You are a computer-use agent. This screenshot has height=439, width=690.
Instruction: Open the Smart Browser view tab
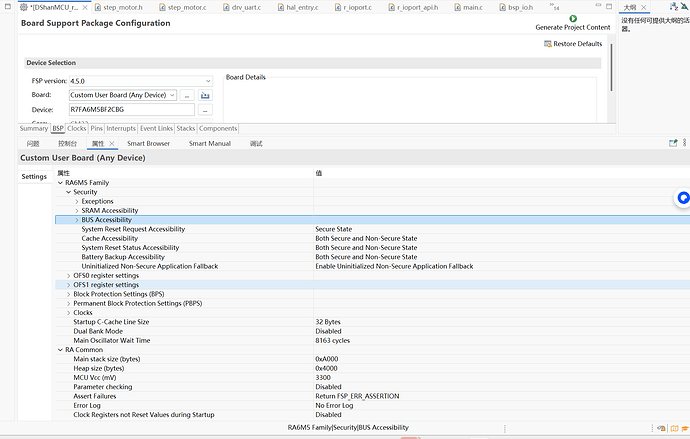[x=148, y=143]
